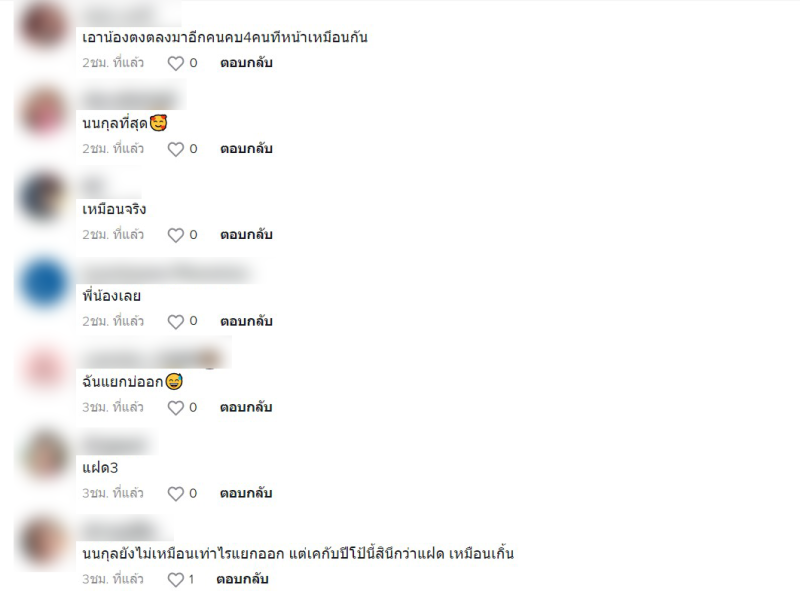Reply to the 'ฉันแยกบ่ออก' comment
800x591 pixels.
pos(246,407)
